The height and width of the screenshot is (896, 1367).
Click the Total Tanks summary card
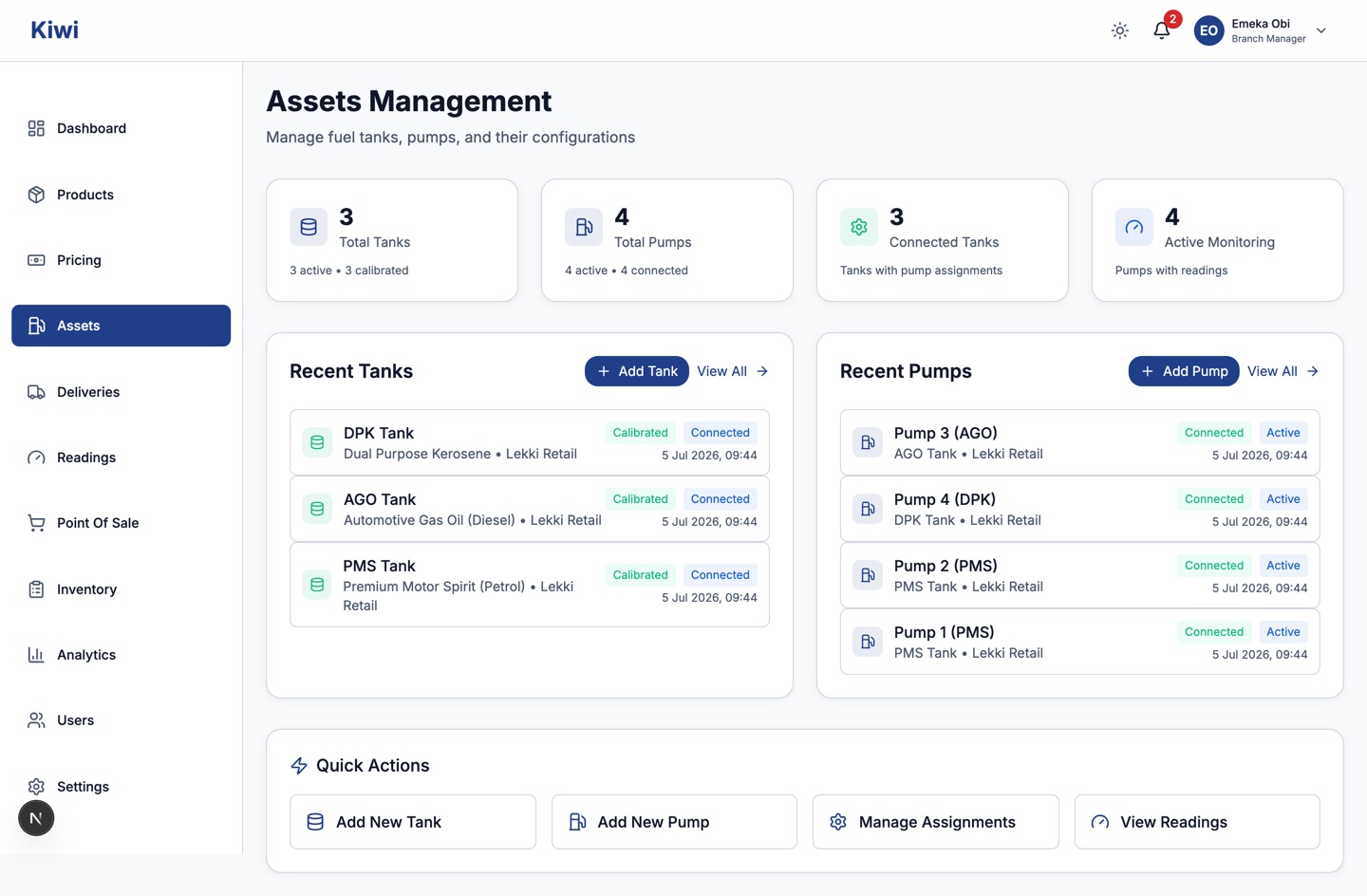392,240
